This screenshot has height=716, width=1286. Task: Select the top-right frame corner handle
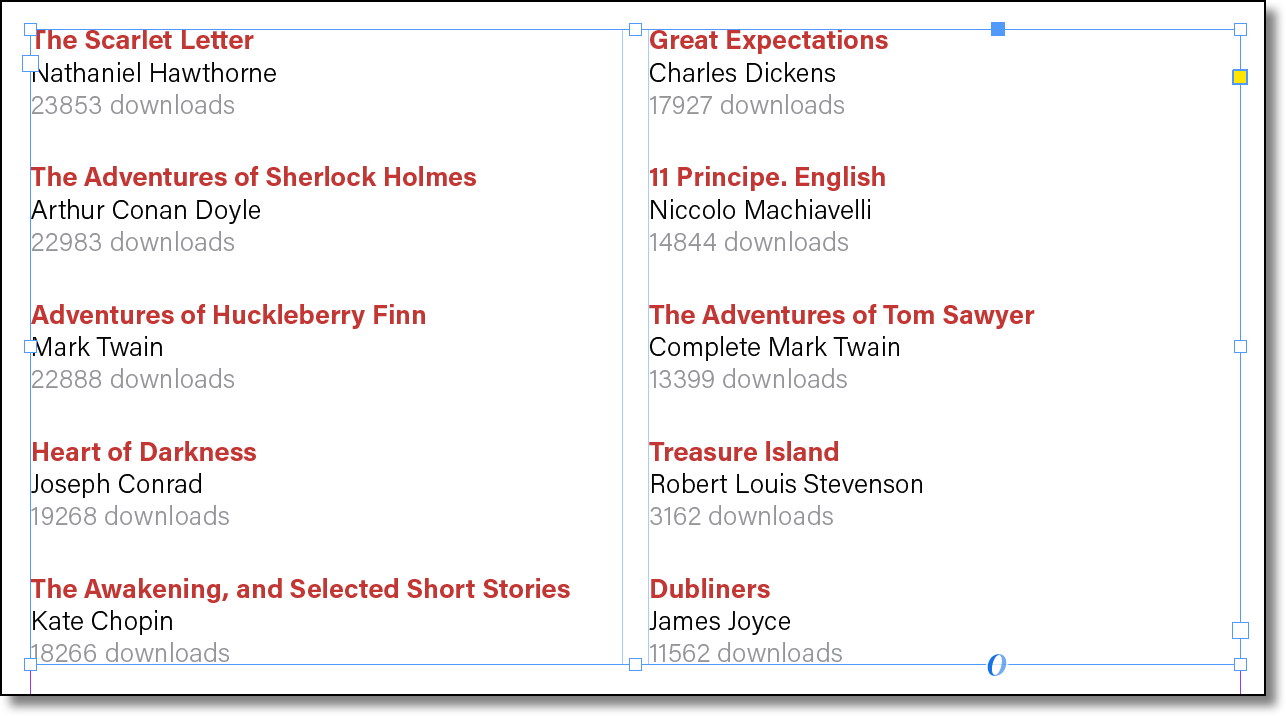[1240, 30]
